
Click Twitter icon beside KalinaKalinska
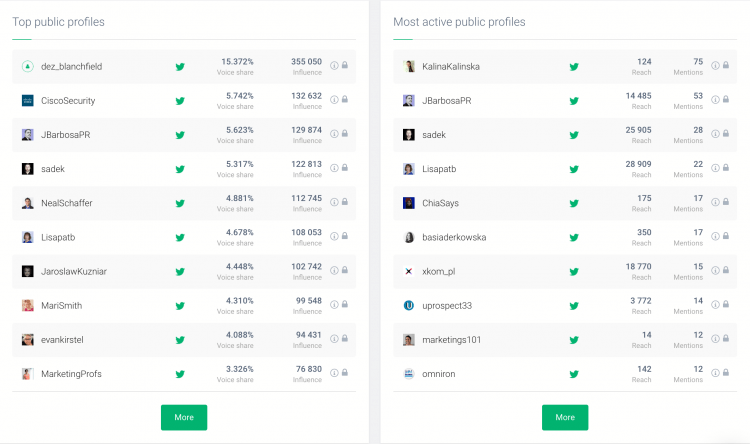point(574,67)
